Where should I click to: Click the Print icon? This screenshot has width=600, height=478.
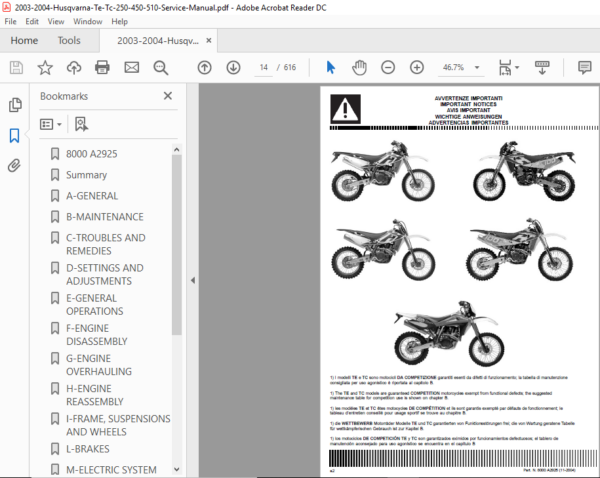click(102, 68)
